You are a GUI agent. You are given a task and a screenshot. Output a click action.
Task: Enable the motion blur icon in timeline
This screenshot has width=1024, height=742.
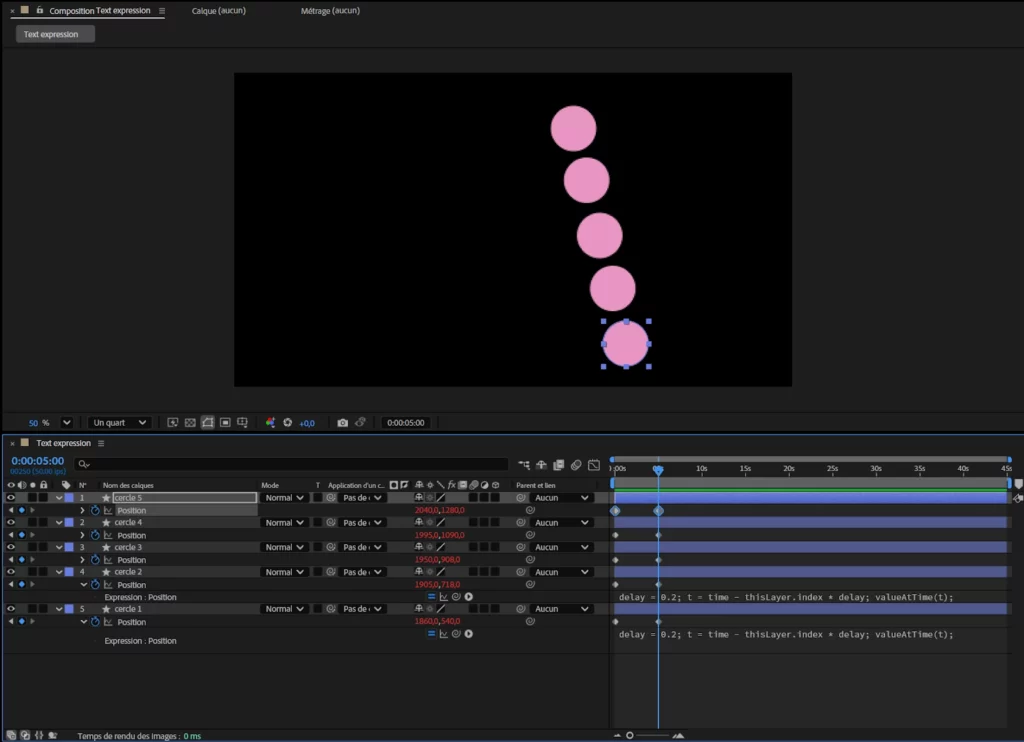click(x=576, y=464)
